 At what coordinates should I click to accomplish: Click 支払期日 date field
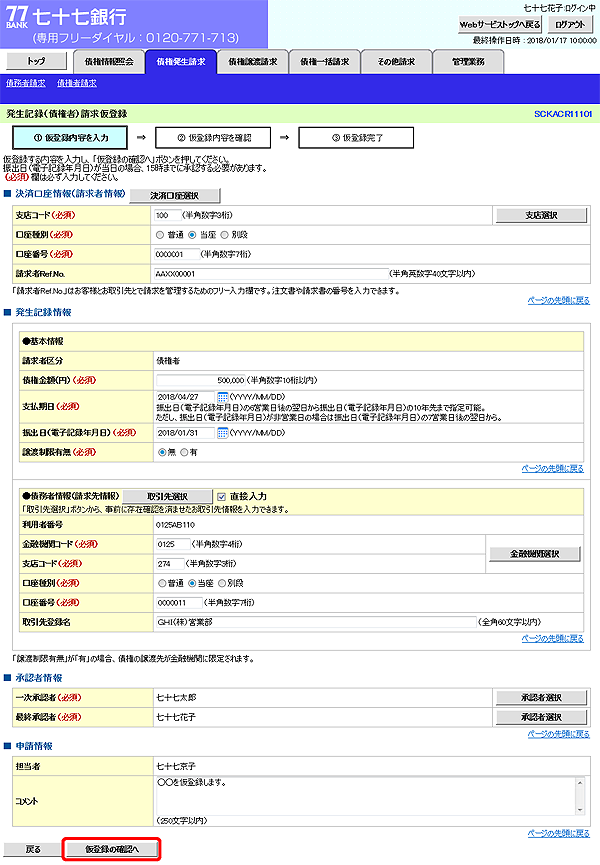pos(185,397)
